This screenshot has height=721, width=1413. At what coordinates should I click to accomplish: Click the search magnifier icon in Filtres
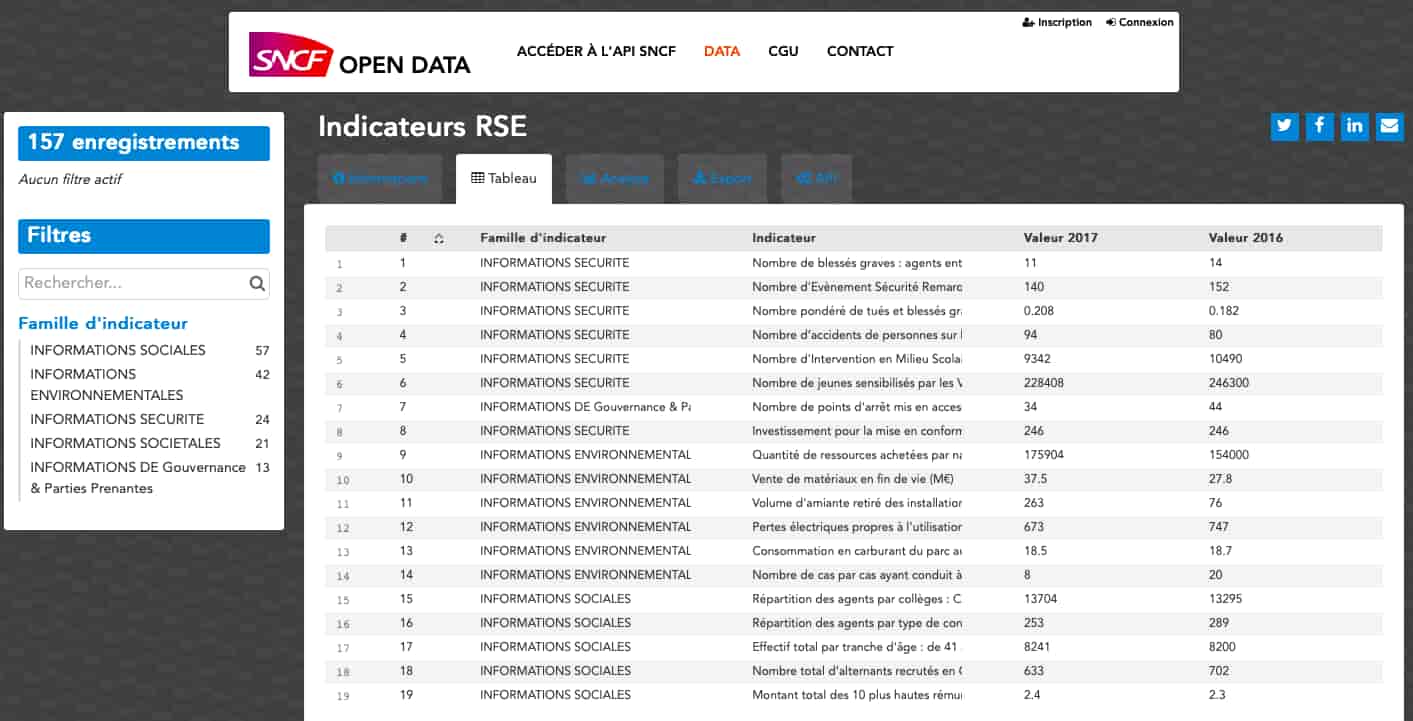click(x=257, y=284)
